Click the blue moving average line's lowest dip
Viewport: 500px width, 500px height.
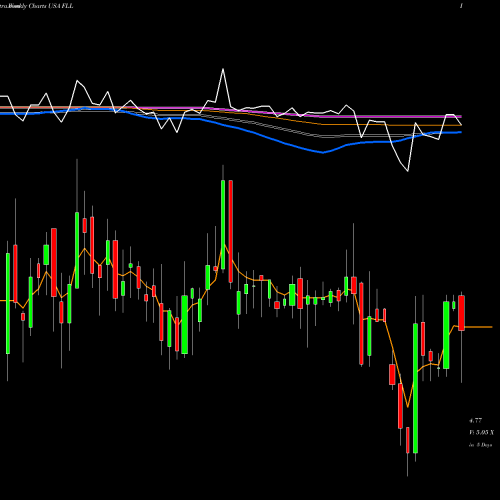(323, 153)
